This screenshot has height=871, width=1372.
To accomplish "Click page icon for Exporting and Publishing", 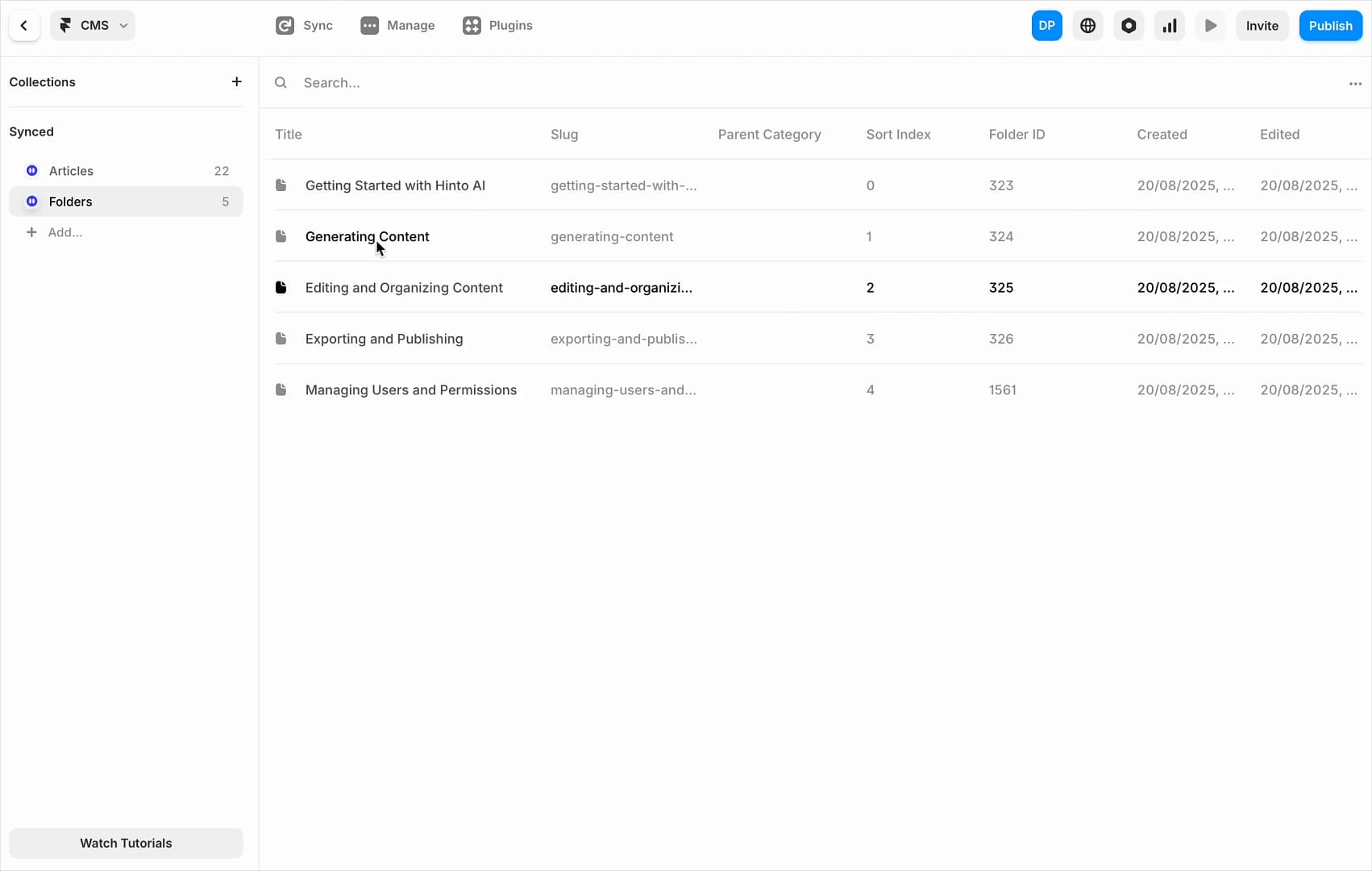I will (x=281, y=339).
